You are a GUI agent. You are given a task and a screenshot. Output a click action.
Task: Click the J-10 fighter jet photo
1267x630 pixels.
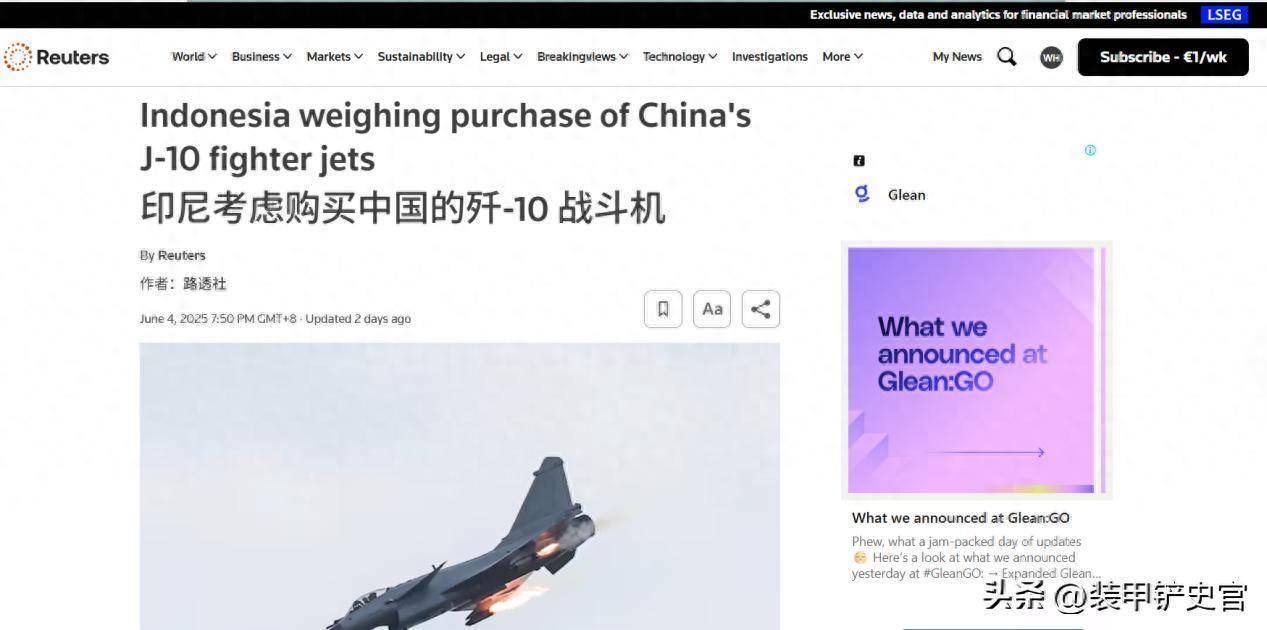[x=460, y=486]
